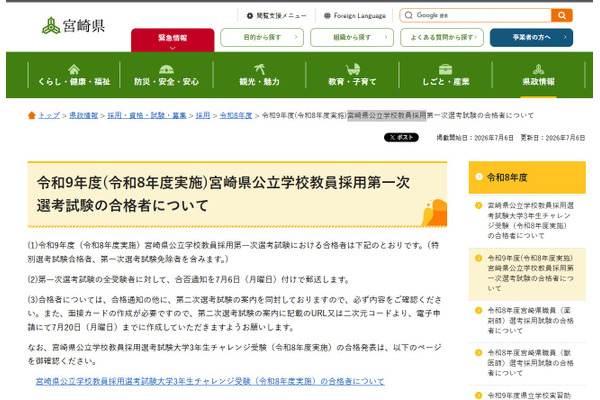Open sidebar link 大学3年生チャレンジ受験の合格者について

[530, 220]
